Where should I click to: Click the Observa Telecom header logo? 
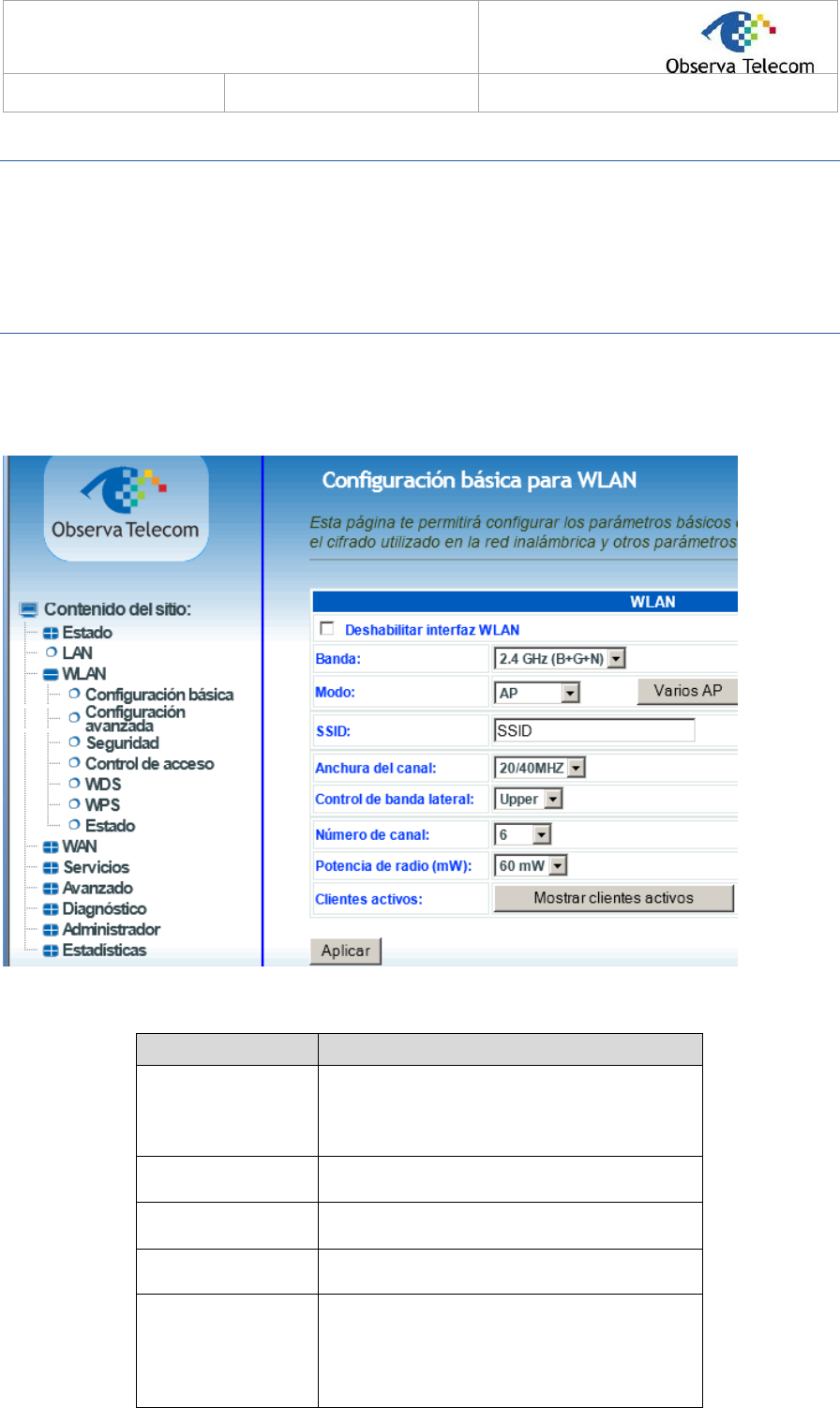click(741, 43)
